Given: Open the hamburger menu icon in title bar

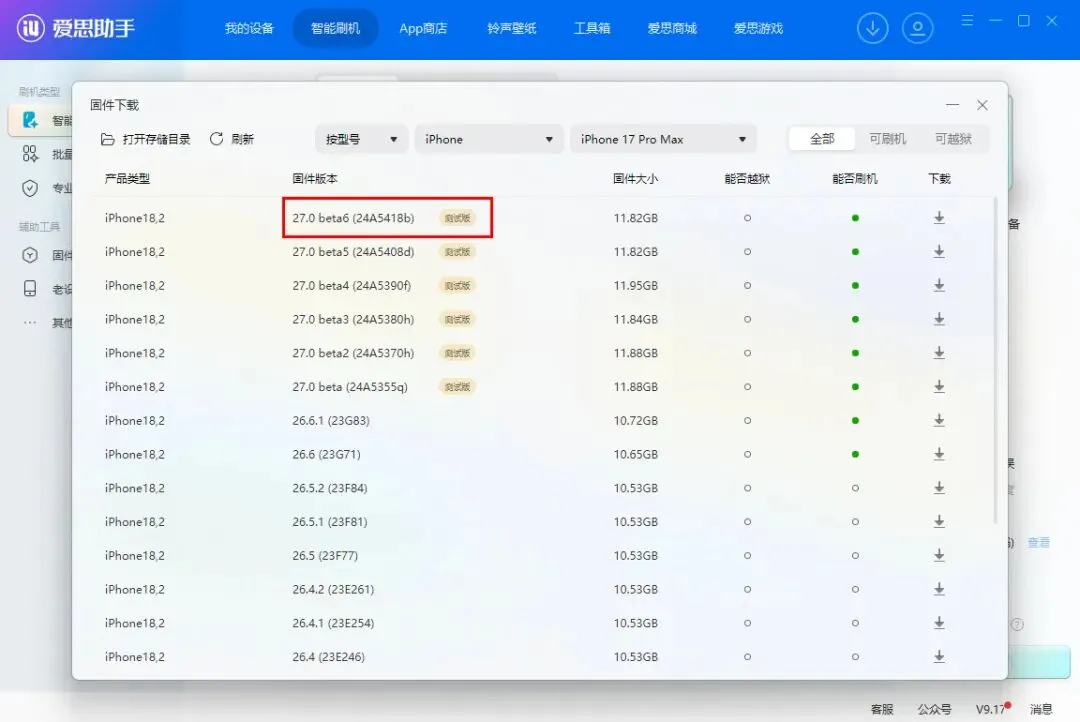Looking at the screenshot, I should [967, 21].
